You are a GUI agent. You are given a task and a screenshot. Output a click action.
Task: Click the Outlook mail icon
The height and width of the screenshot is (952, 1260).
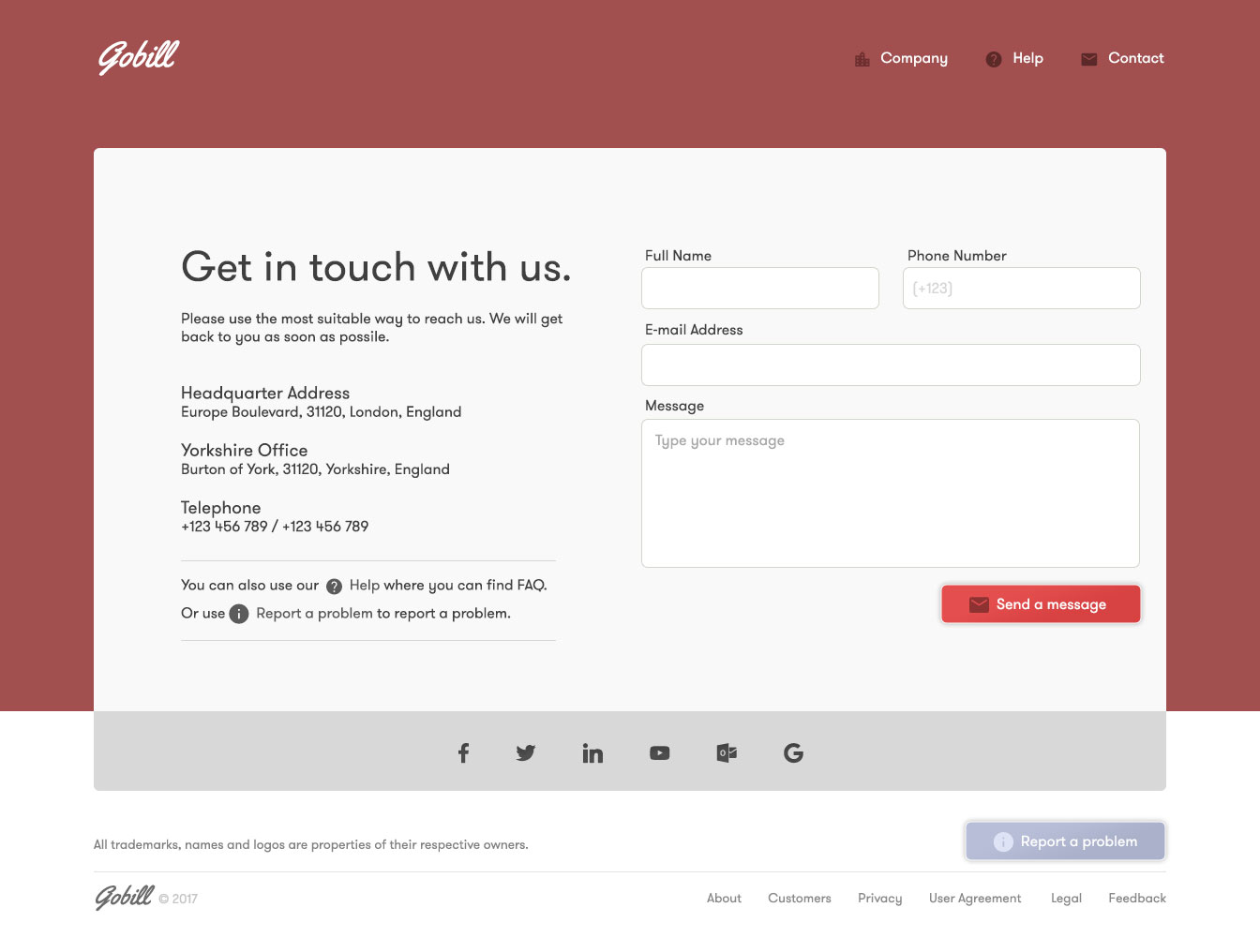click(727, 752)
